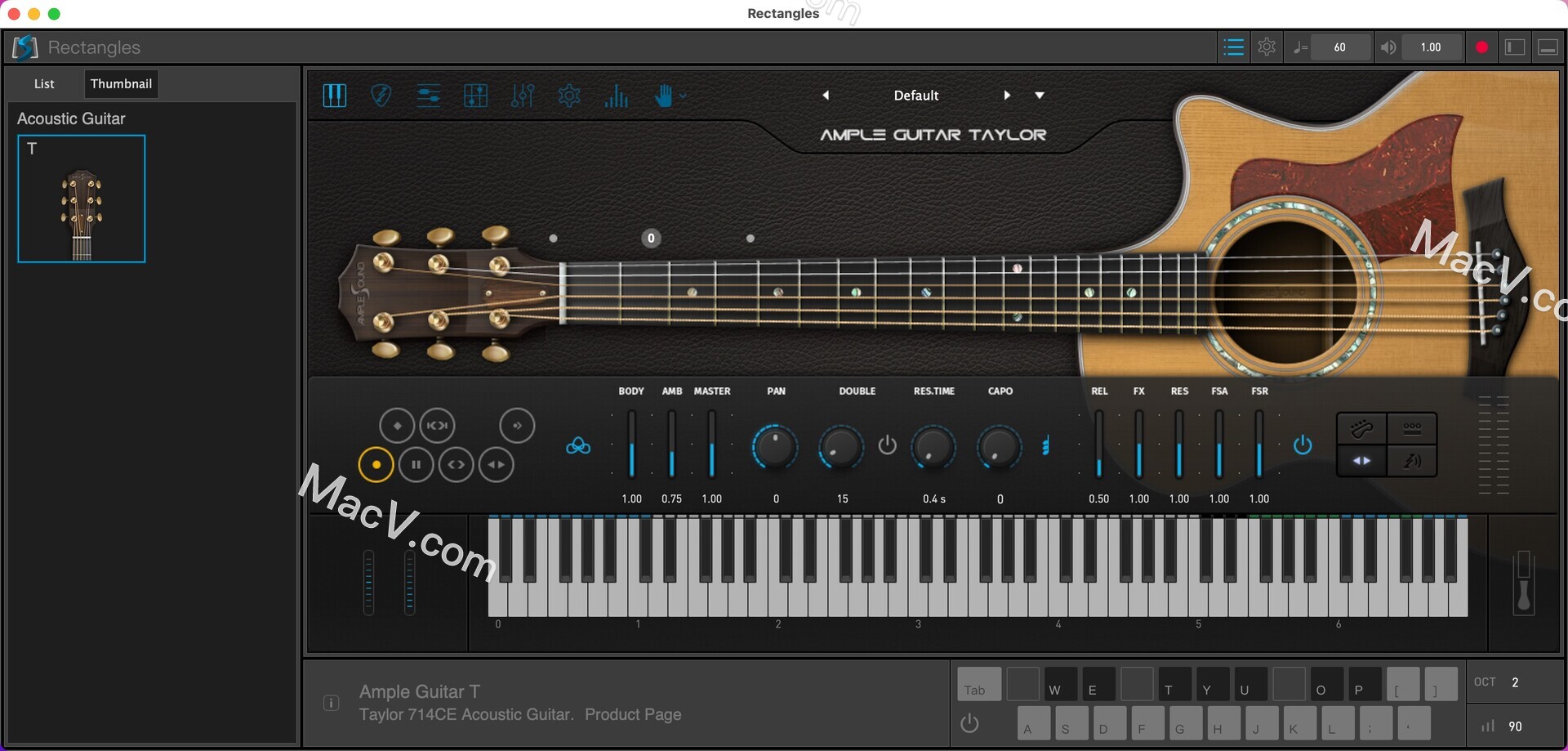Click the red record button
This screenshot has height=751, width=1568.
(1481, 47)
